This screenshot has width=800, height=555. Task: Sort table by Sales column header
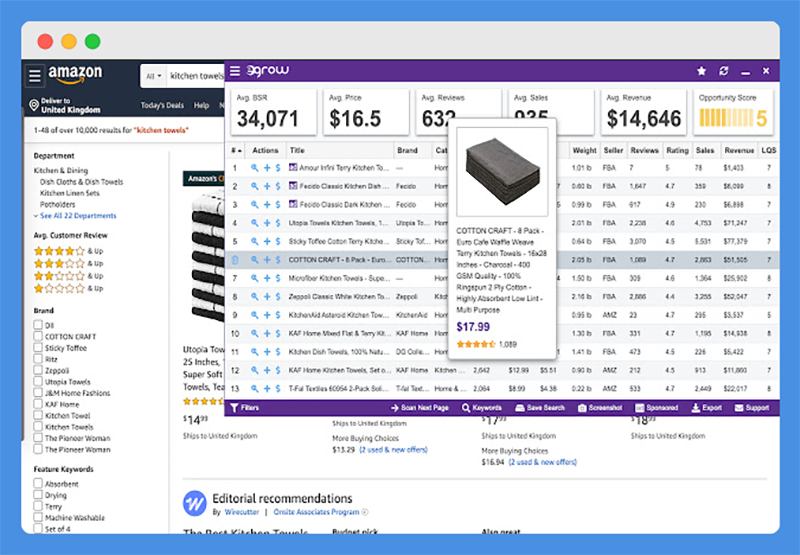pos(705,150)
